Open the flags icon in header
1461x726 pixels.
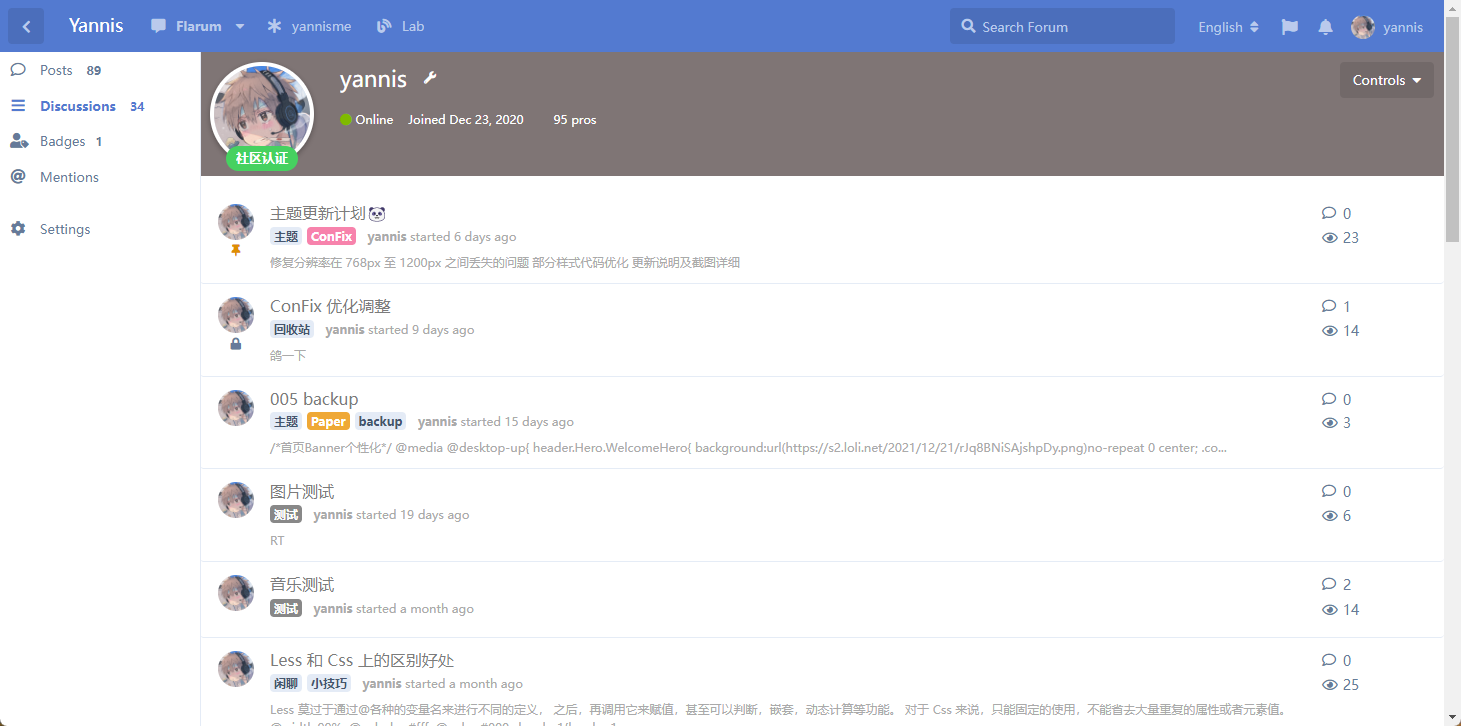[1290, 27]
